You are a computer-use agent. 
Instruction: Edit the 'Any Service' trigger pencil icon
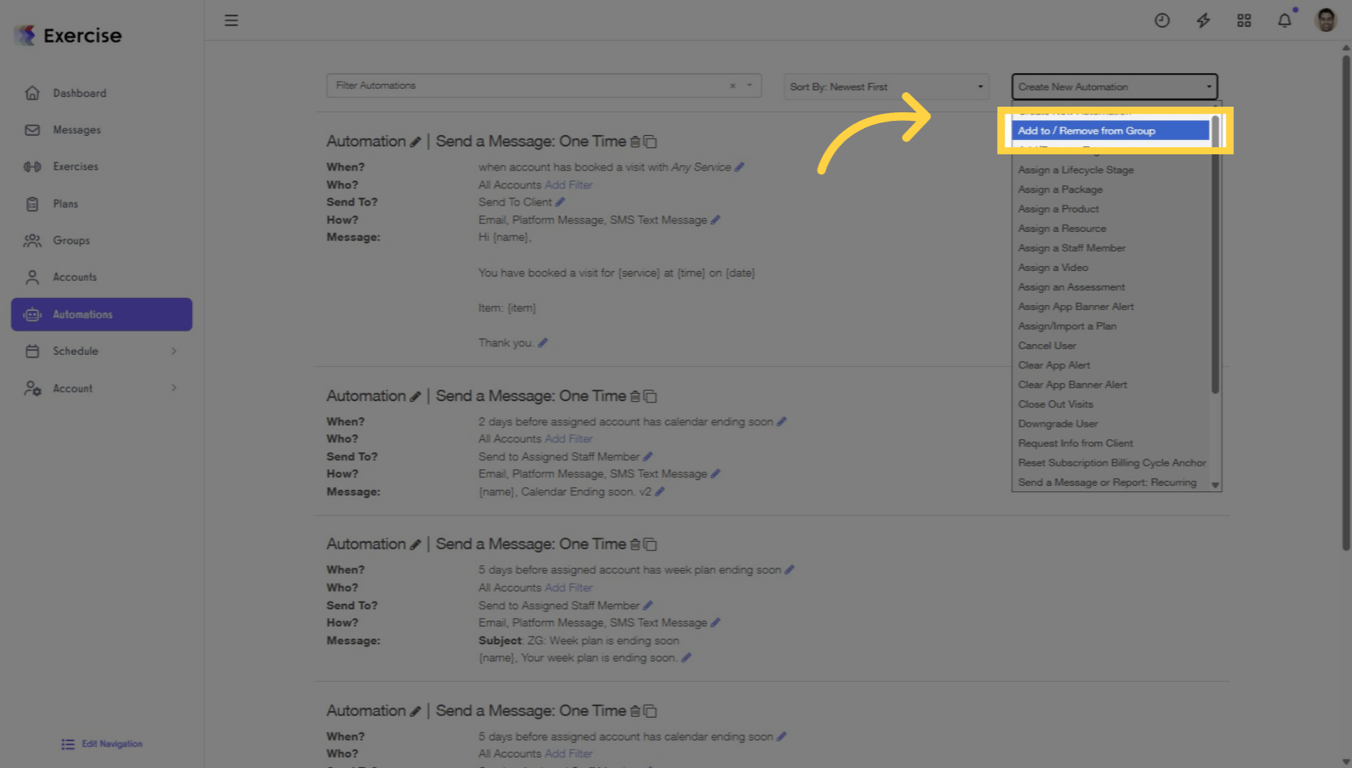(x=739, y=167)
